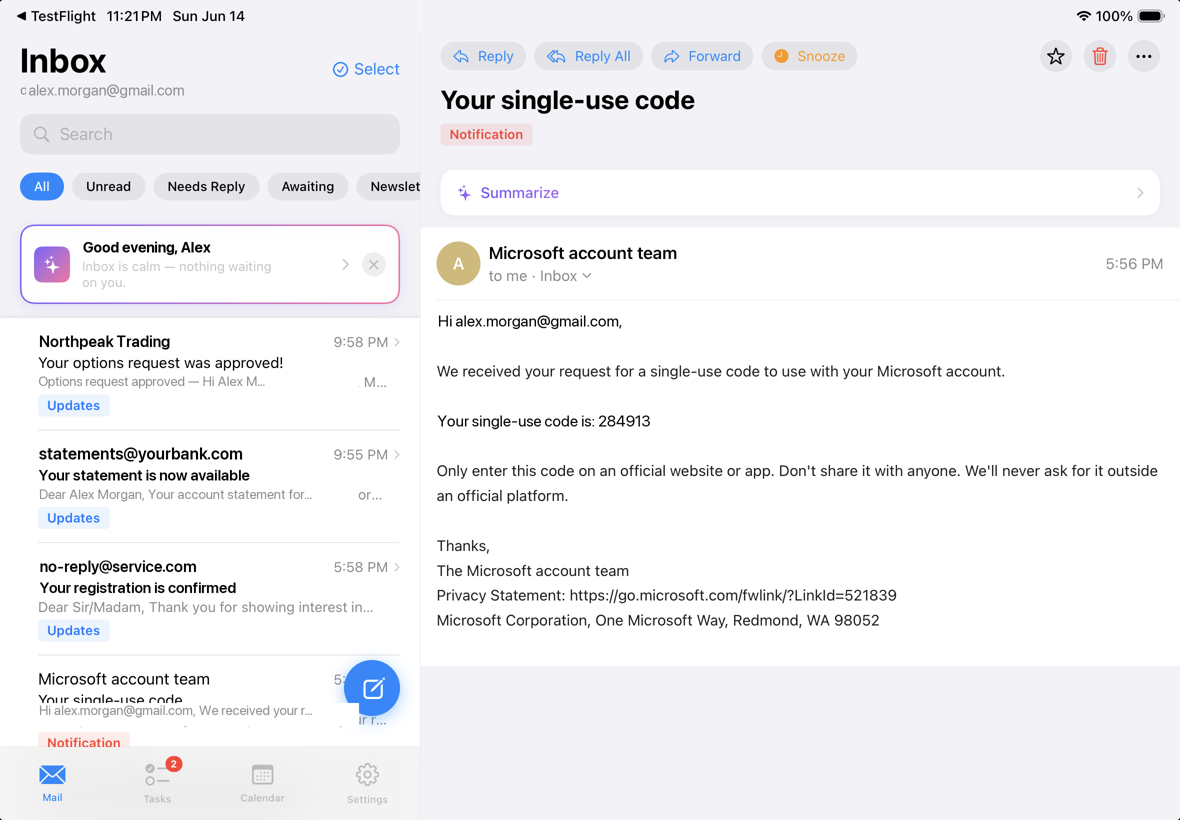Viewport: 1180px width, 820px height.
Task: Open Inbox folder dropdown under sender name
Action: 565,276
